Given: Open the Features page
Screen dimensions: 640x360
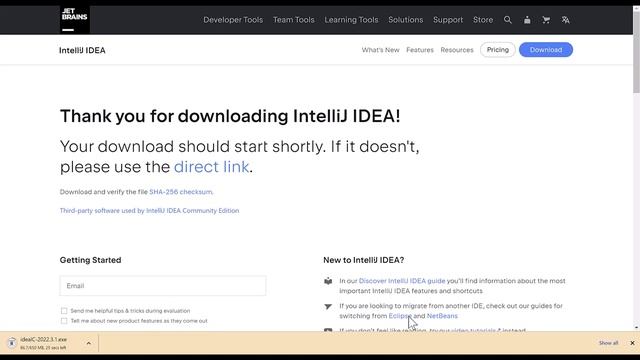Looking at the screenshot, I should (420, 50).
